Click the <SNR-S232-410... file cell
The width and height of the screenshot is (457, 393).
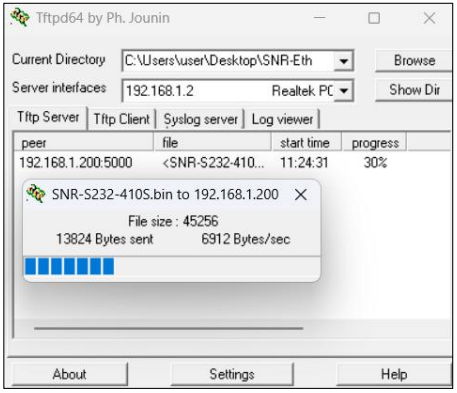click(x=213, y=163)
